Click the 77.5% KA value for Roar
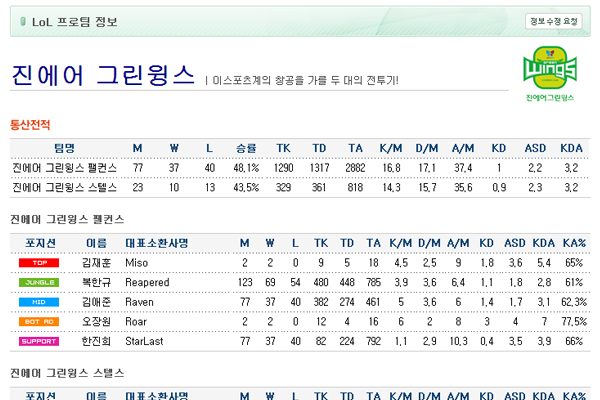 pyautogui.click(x=574, y=322)
